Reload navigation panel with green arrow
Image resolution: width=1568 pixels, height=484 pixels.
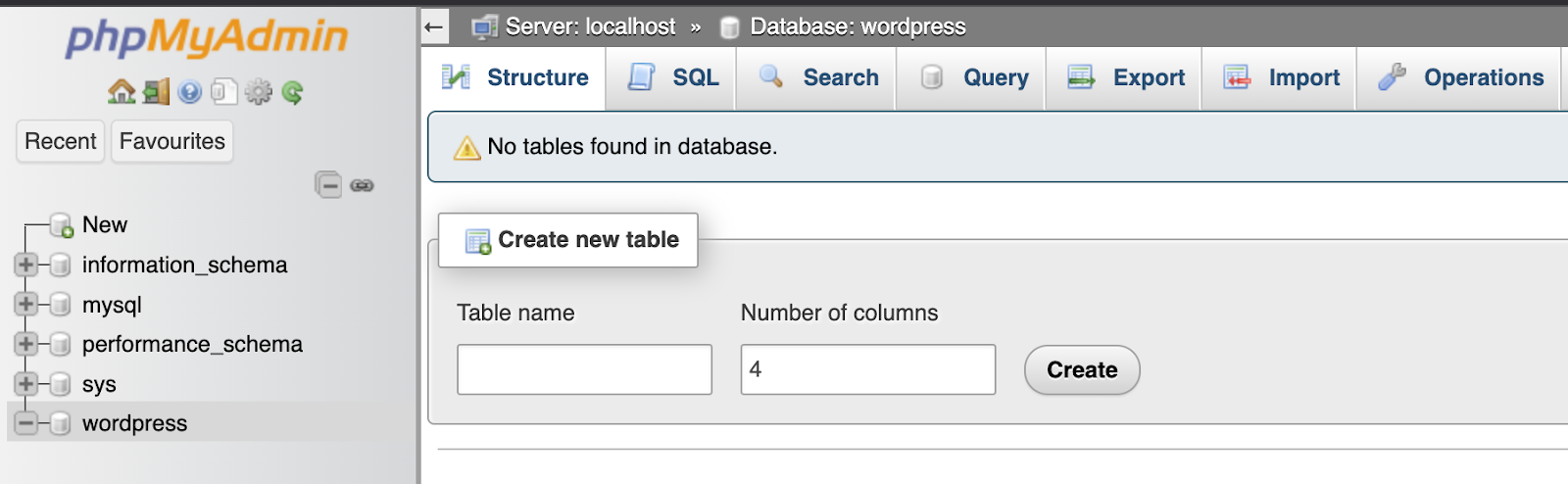click(x=292, y=92)
